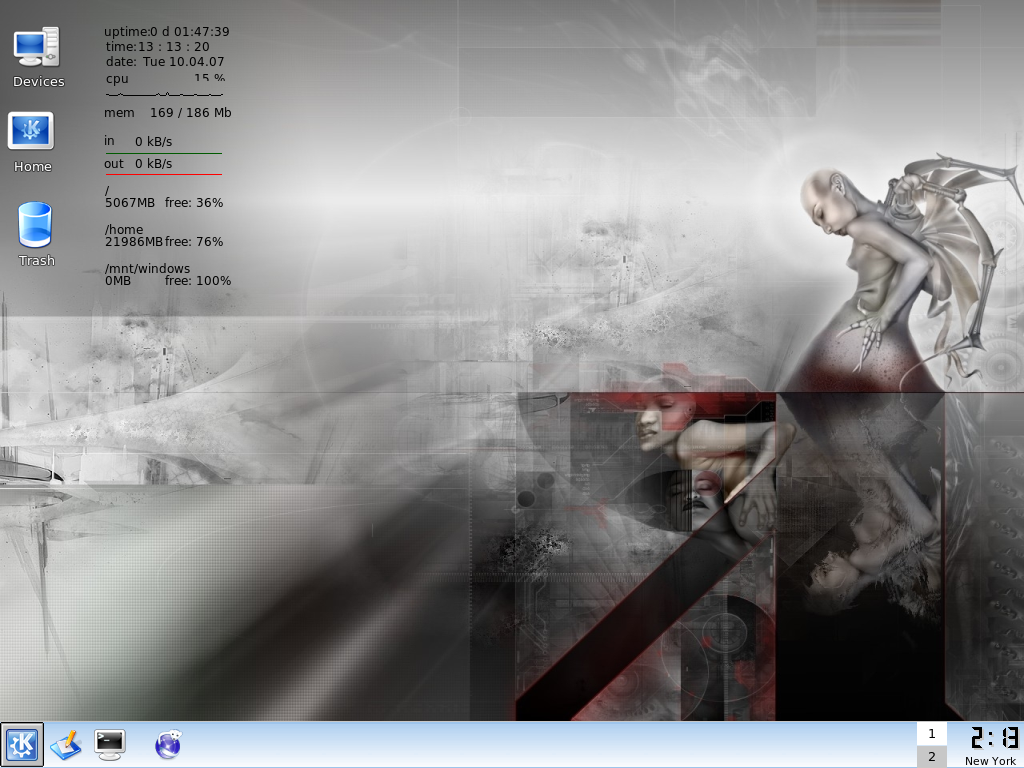
Task: Open the Trash desktop icon
Action: (x=36, y=234)
